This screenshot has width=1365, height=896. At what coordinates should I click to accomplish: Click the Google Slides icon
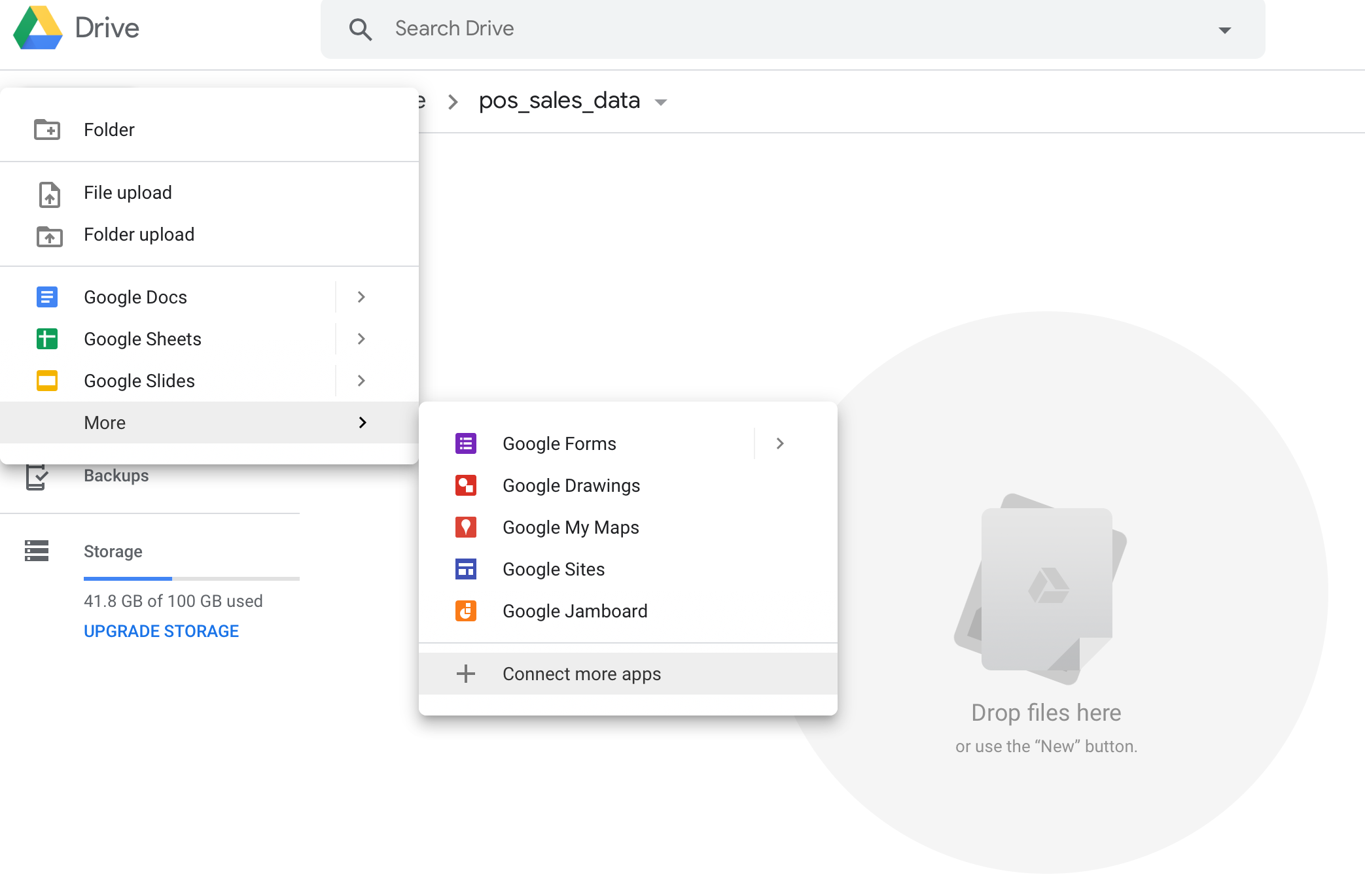point(47,381)
